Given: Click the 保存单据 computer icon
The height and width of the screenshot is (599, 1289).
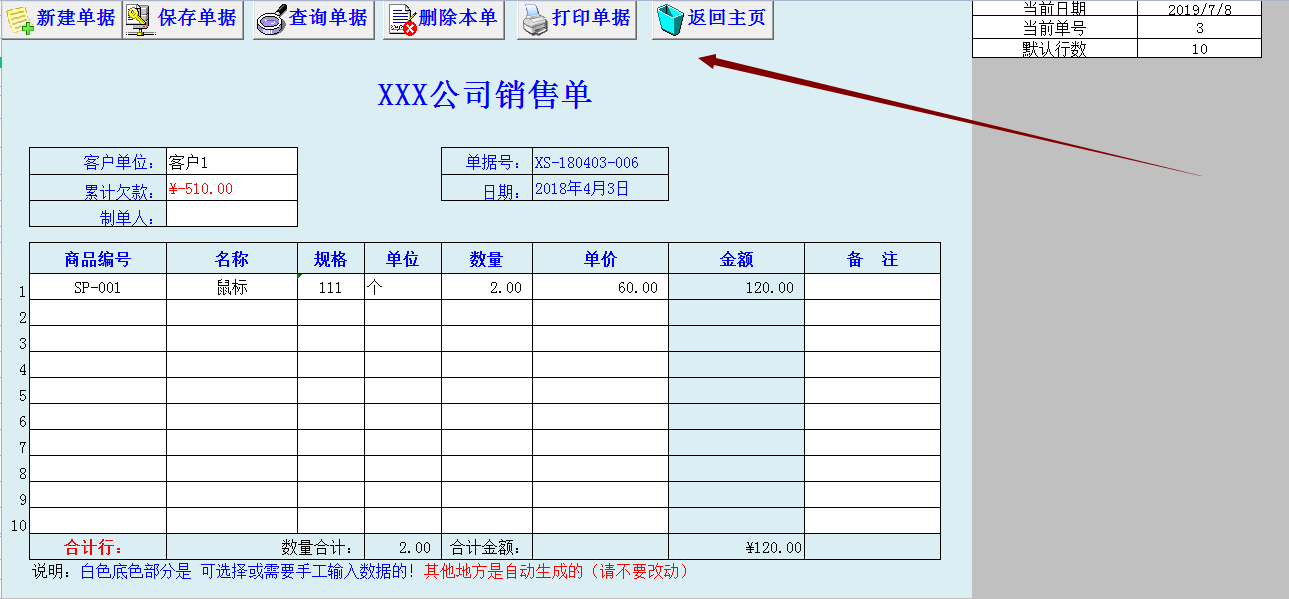Looking at the screenshot, I should pos(141,18).
